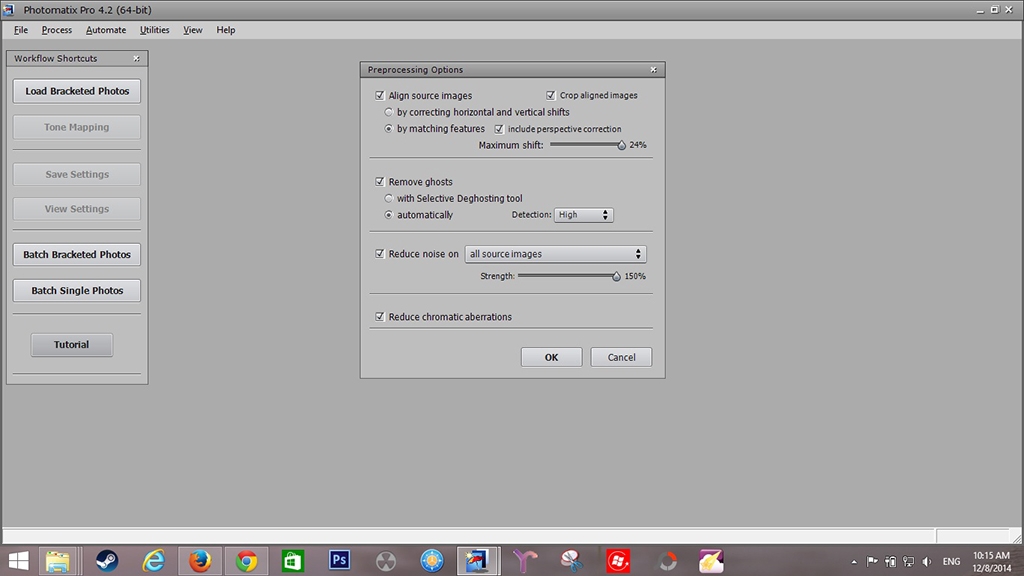1024x576 pixels.
Task: Click the Tone Mapping button
Action: point(77,127)
